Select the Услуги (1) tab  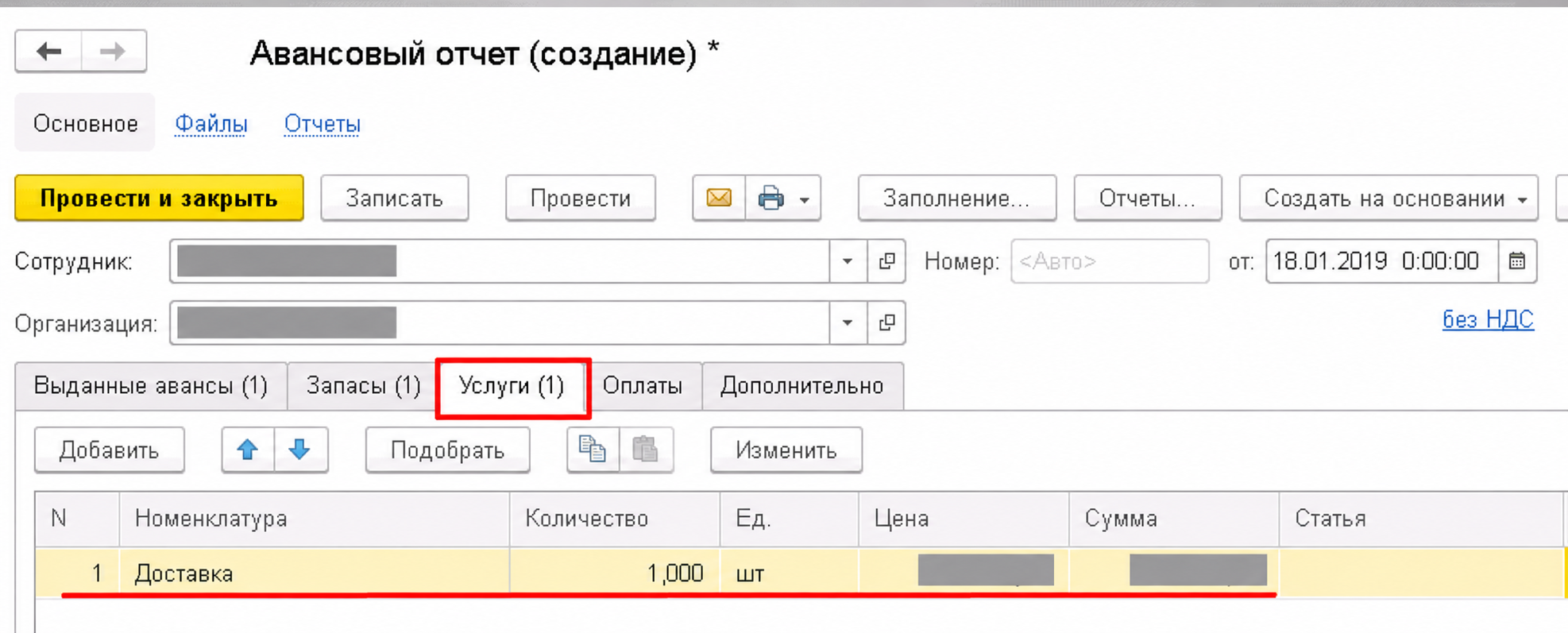click(x=512, y=386)
